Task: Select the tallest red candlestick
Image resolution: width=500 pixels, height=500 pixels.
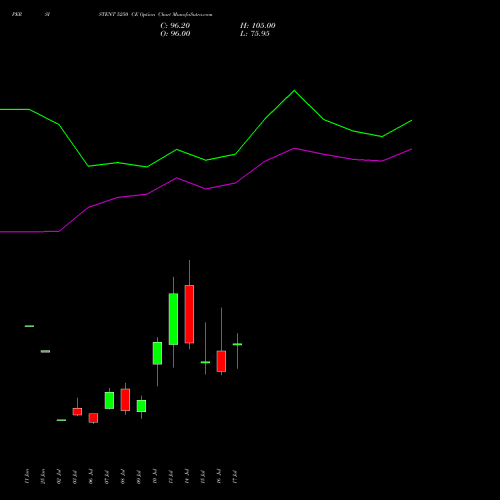Action: (x=189, y=314)
